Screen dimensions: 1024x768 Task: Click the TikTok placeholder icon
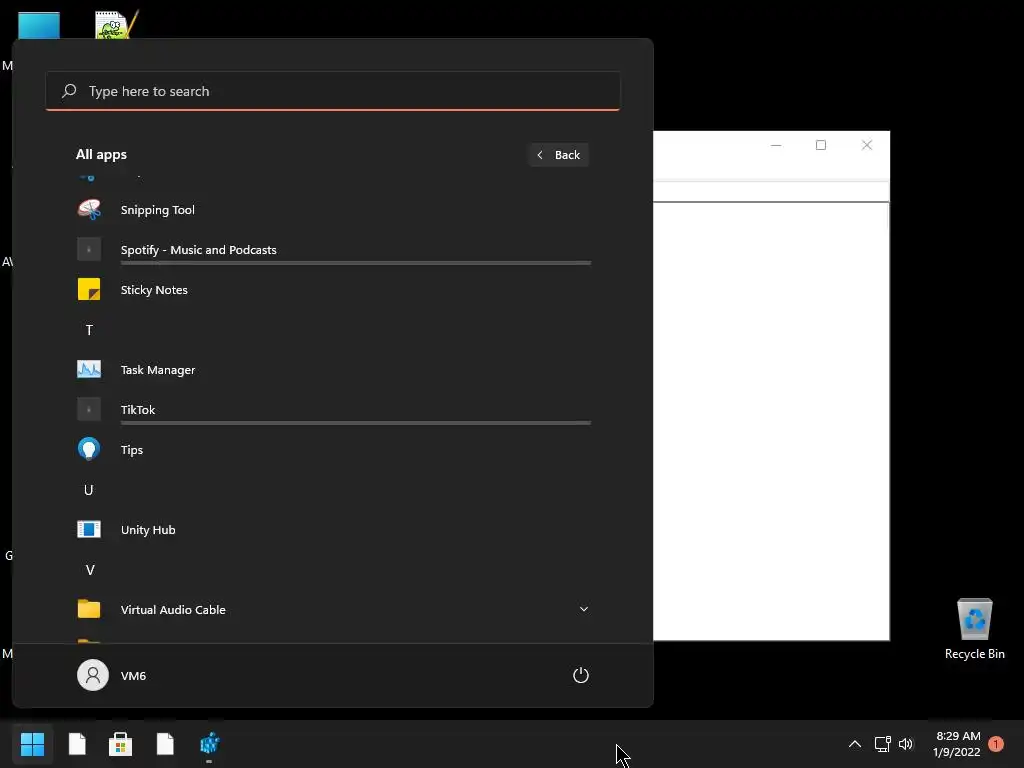(x=89, y=409)
